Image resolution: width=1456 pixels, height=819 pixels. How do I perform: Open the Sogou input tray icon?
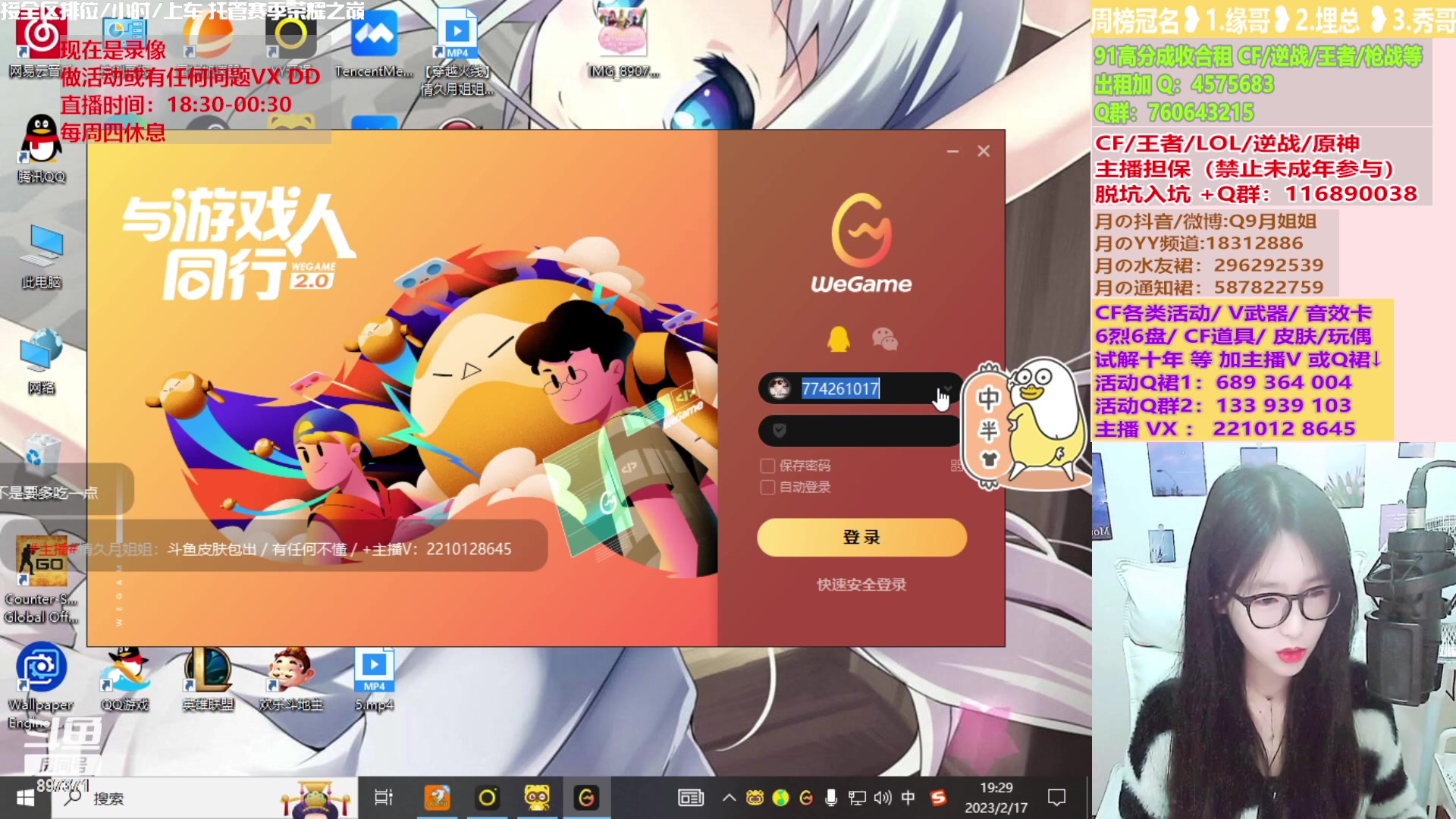(x=938, y=798)
